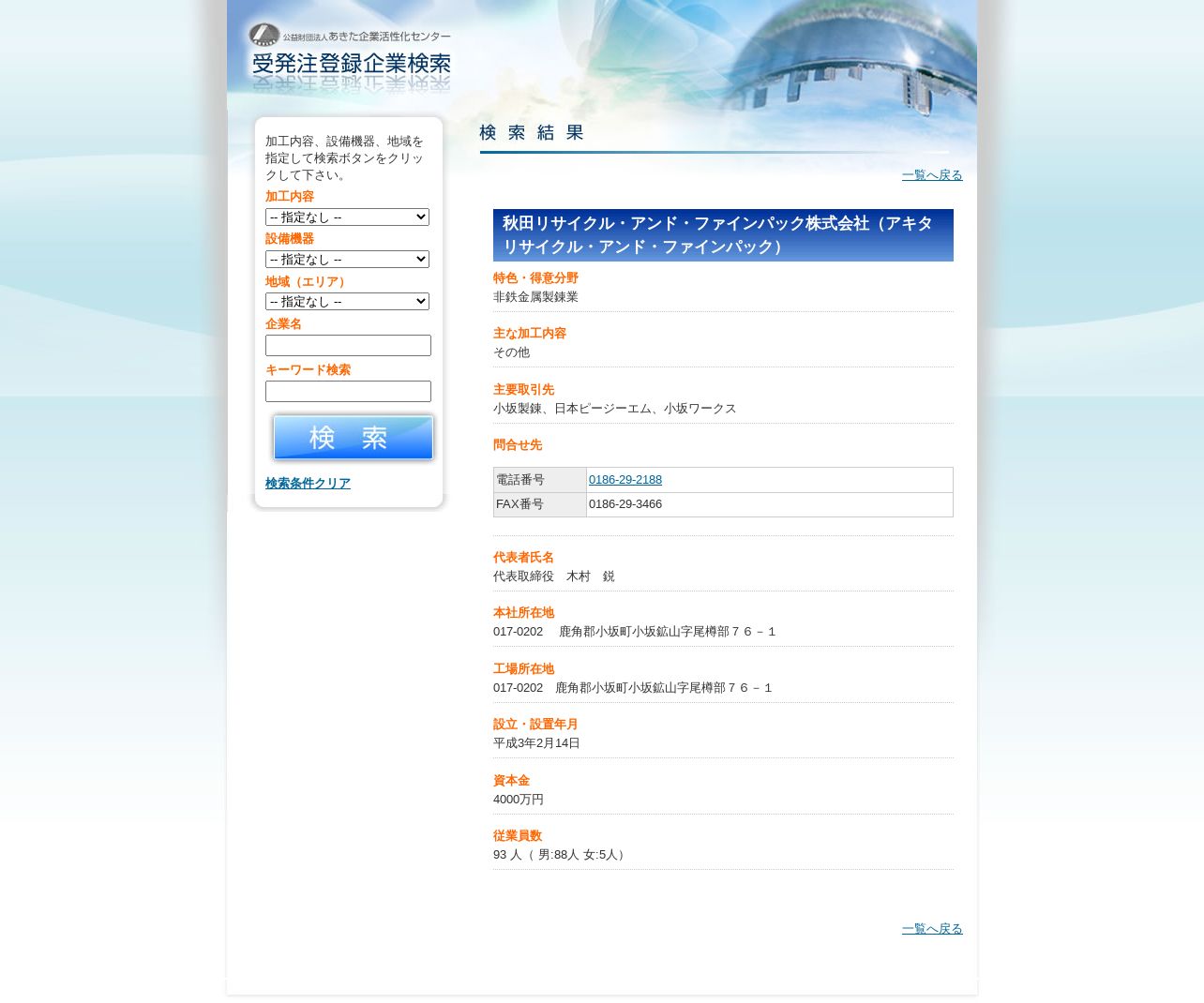Click the 工場所在地 label
1204x1003 pixels.
(x=523, y=669)
